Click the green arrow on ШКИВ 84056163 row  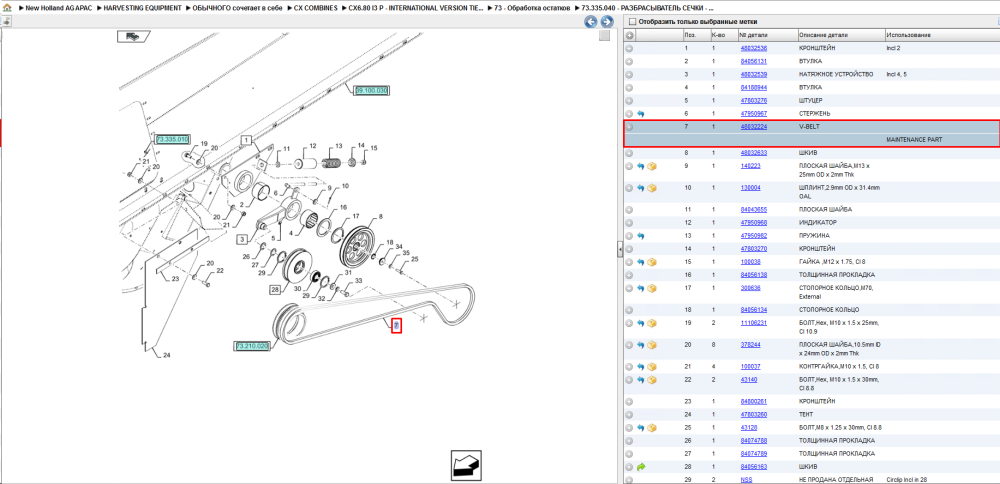pos(641,467)
